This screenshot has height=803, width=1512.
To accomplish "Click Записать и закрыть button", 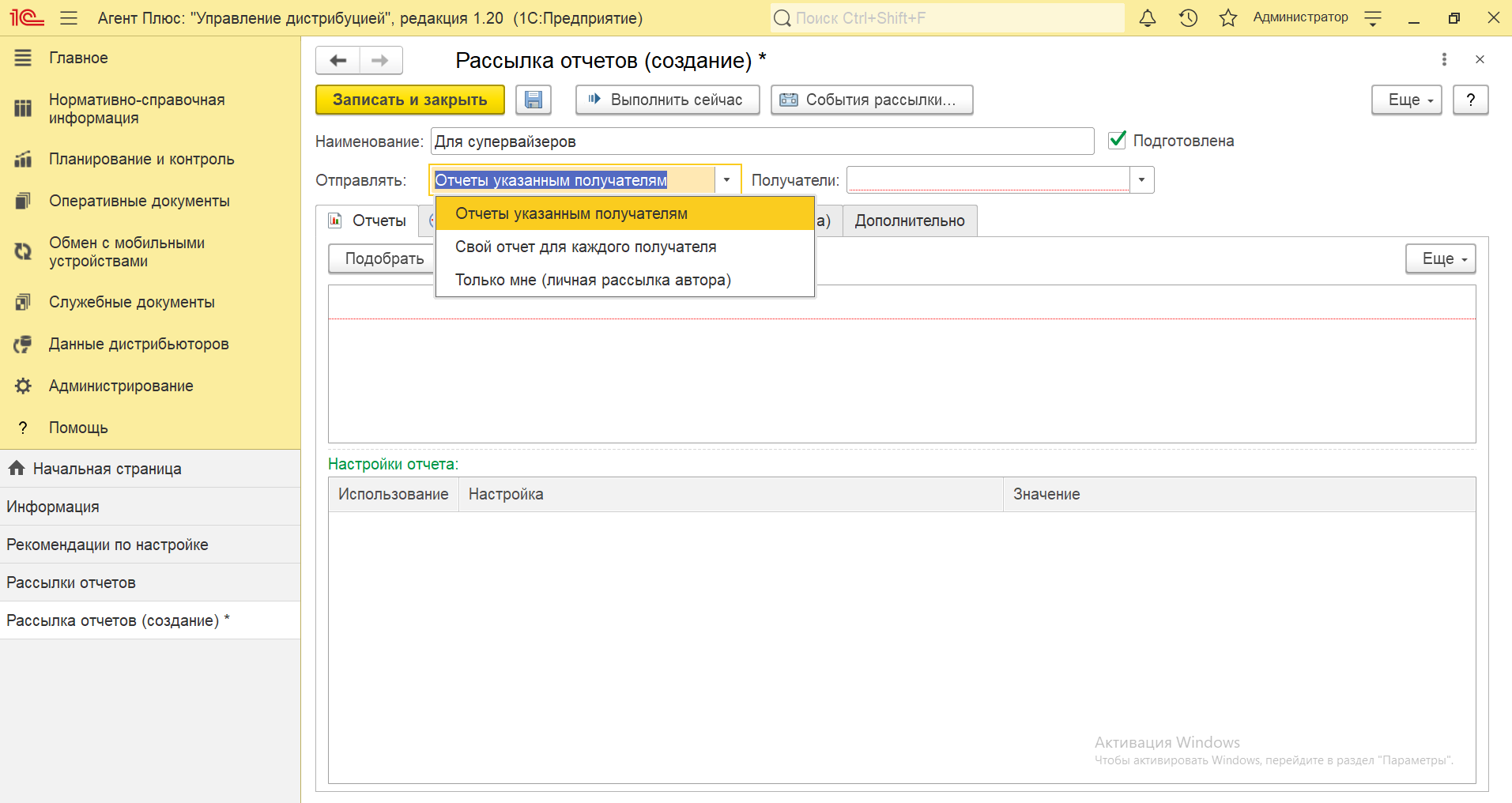I will tap(410, 100).
